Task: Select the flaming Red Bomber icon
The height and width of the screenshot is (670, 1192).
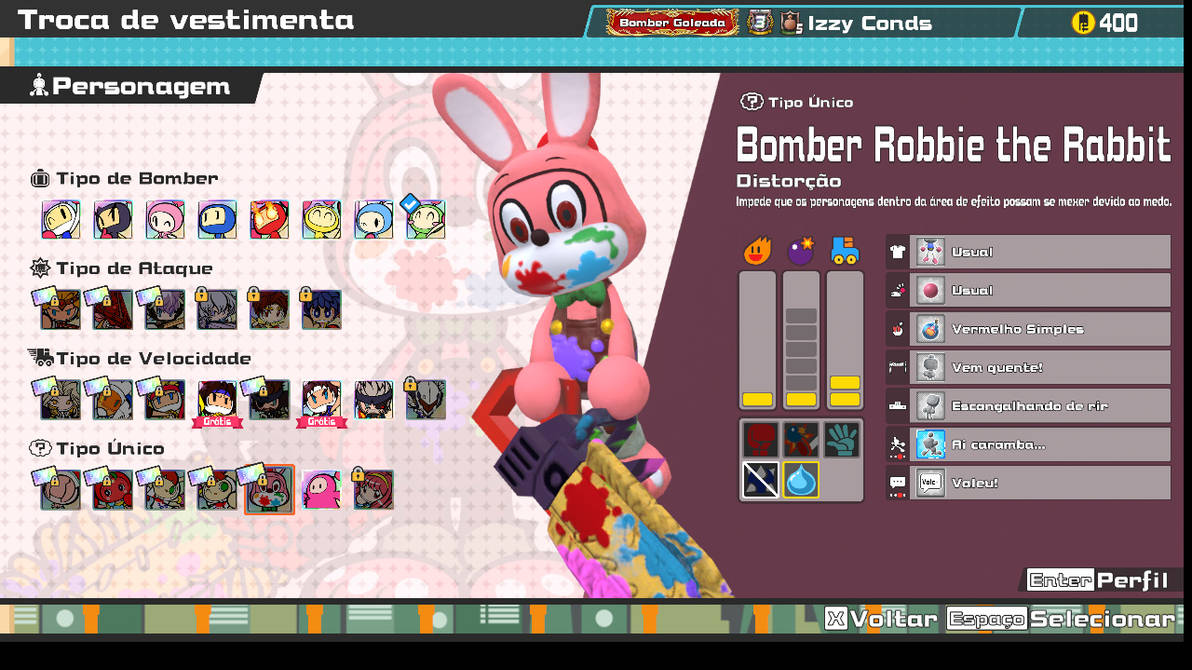Action: (x=270, y=220)
